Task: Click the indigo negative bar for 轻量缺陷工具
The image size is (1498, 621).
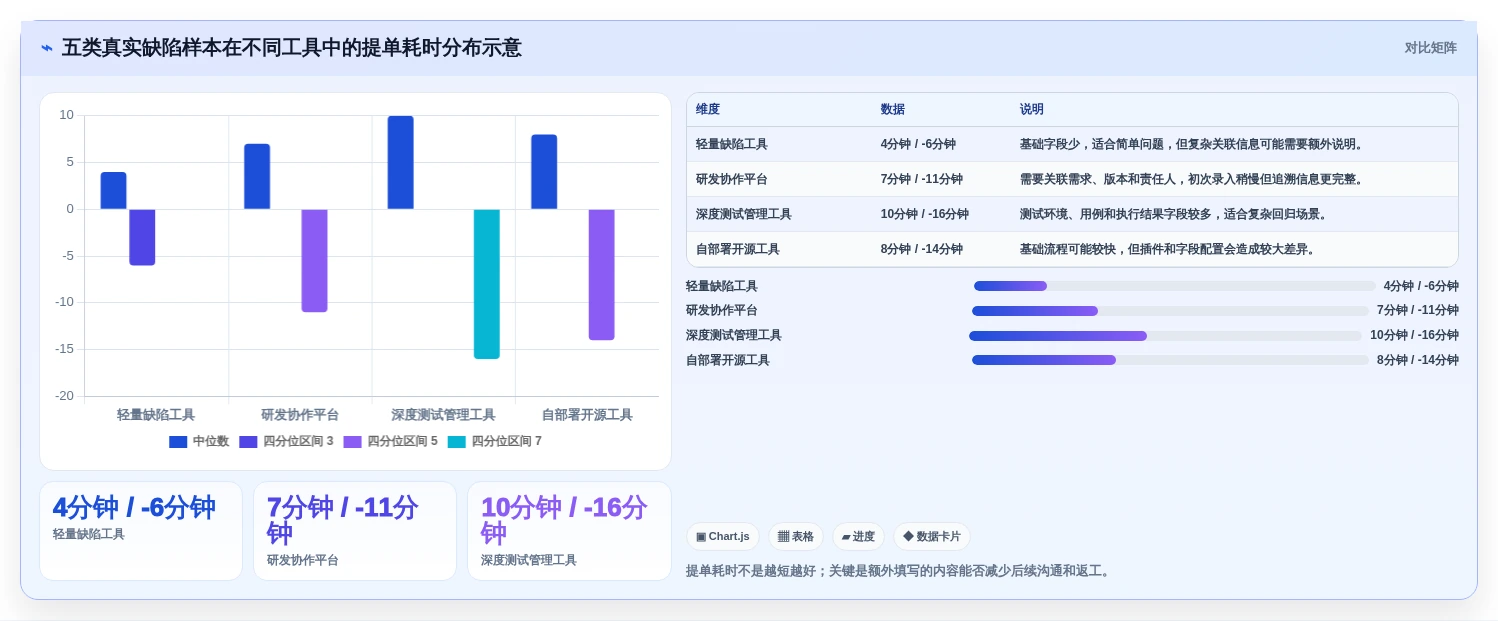Action: pos(142,237)
